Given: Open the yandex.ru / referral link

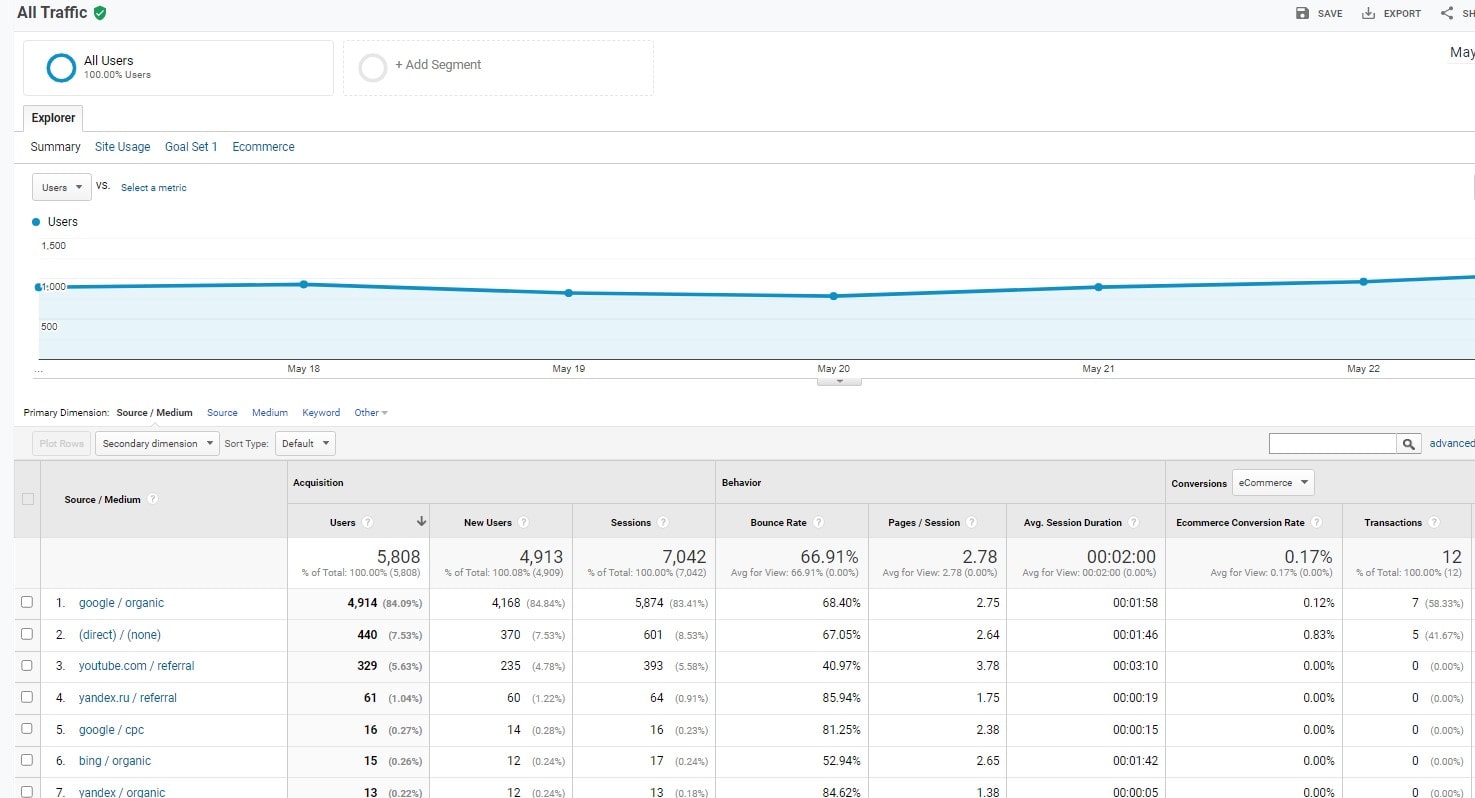Looking at the screenshot, I should tap(127, 697).
